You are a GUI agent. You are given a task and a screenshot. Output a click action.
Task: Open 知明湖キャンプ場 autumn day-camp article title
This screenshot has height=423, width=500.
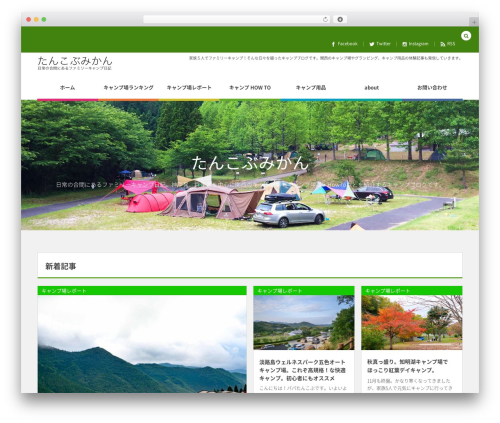(407, 366)
